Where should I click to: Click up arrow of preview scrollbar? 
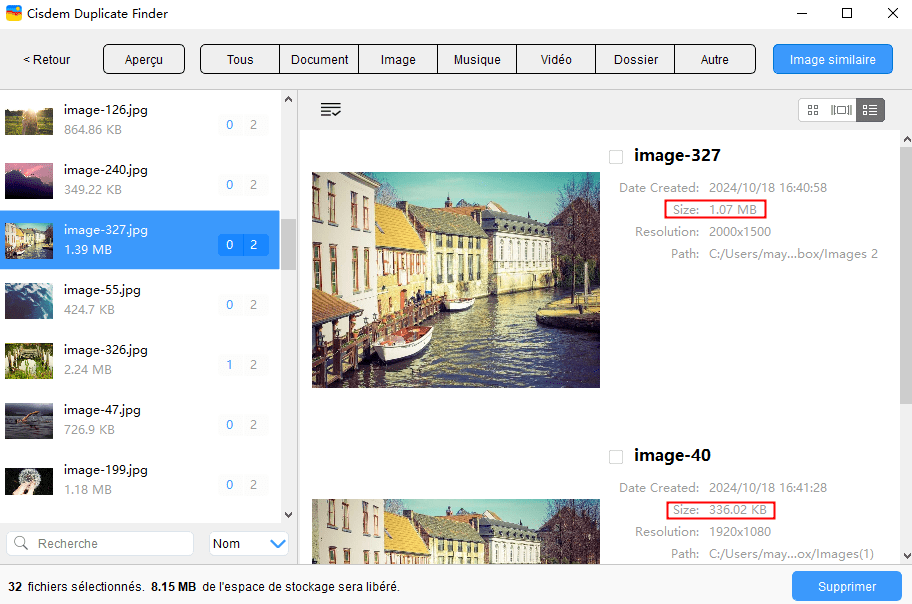pyautogui.click(x=906, y=139)
